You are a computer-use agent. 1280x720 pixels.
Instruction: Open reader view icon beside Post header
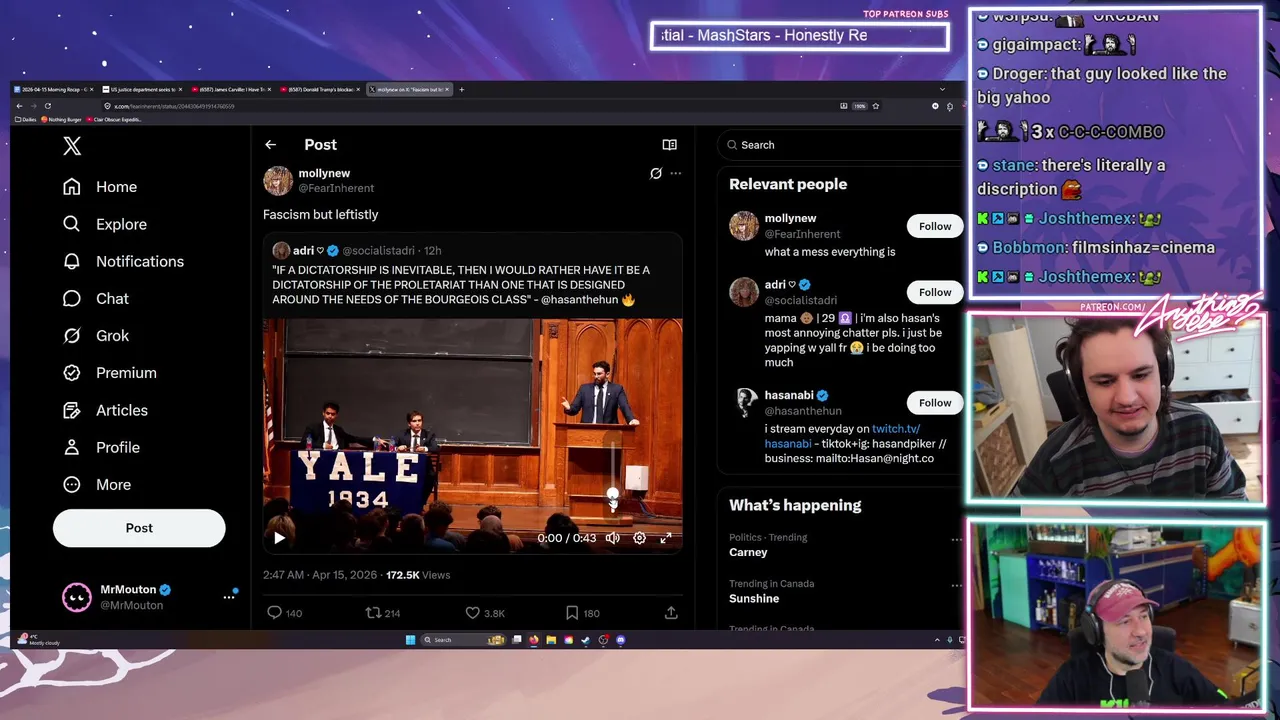click(669, 145)
